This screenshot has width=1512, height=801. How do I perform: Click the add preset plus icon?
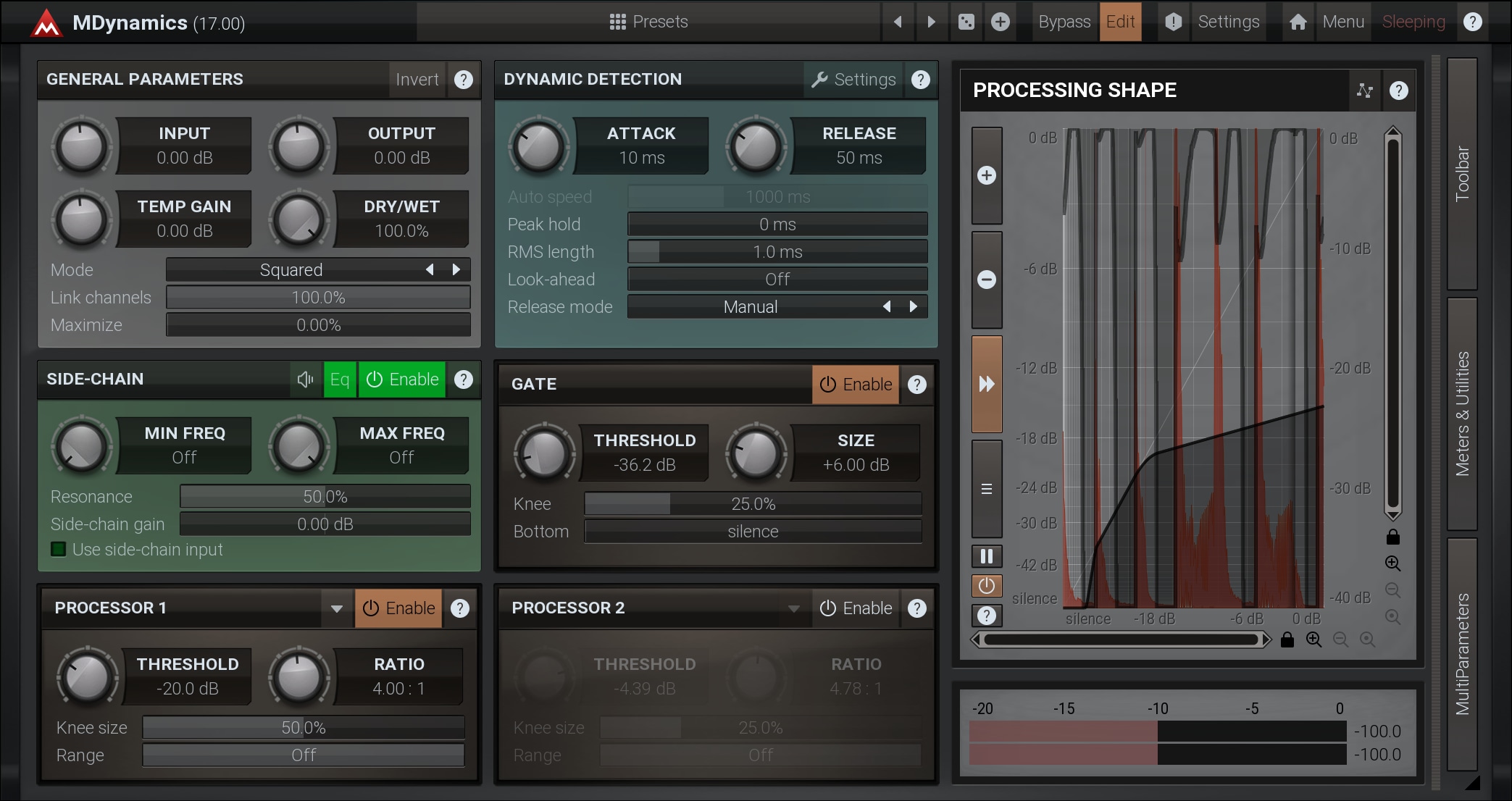pos(1000,22)
